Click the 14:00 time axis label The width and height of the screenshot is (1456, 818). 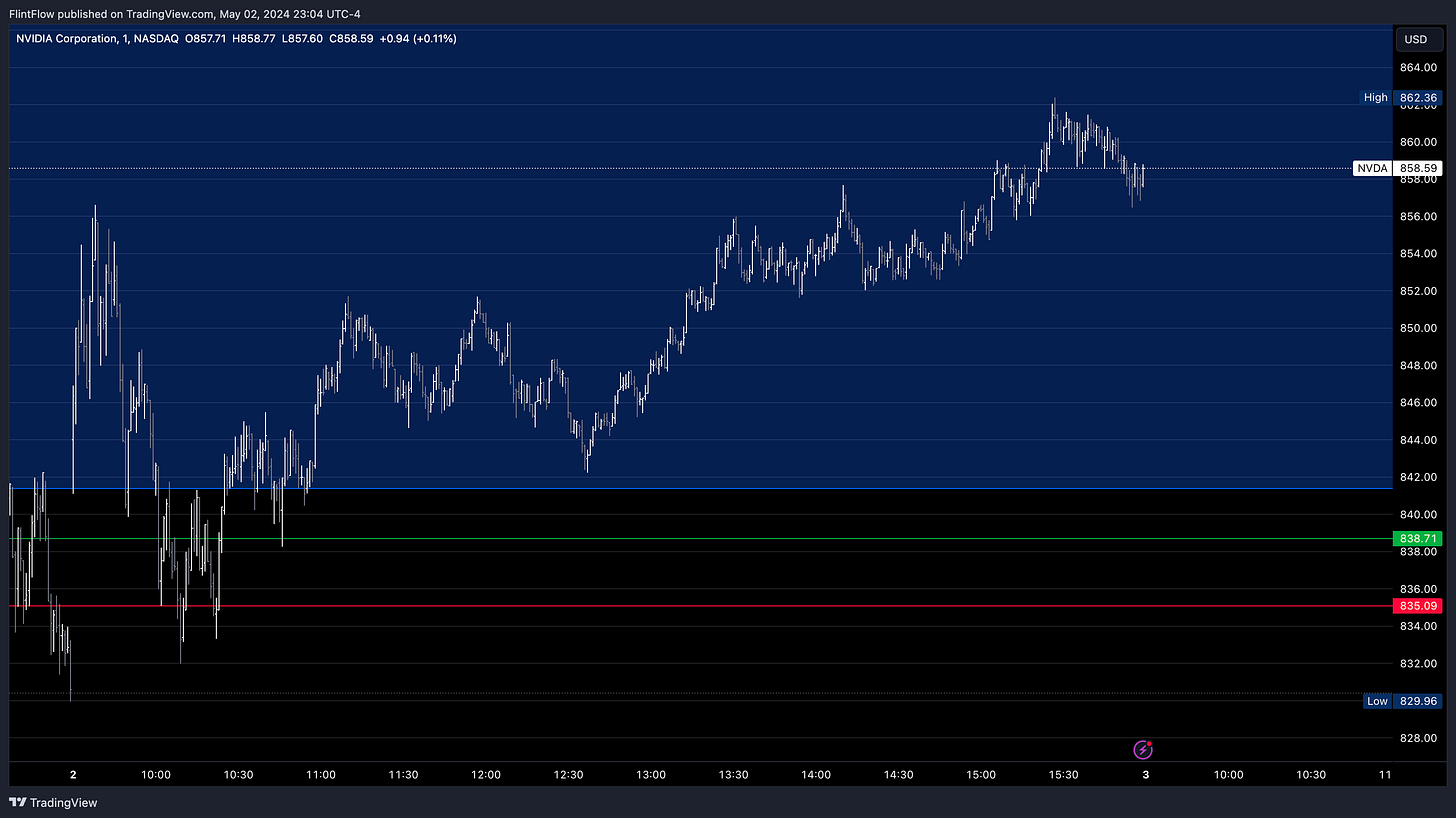(816, 774)
